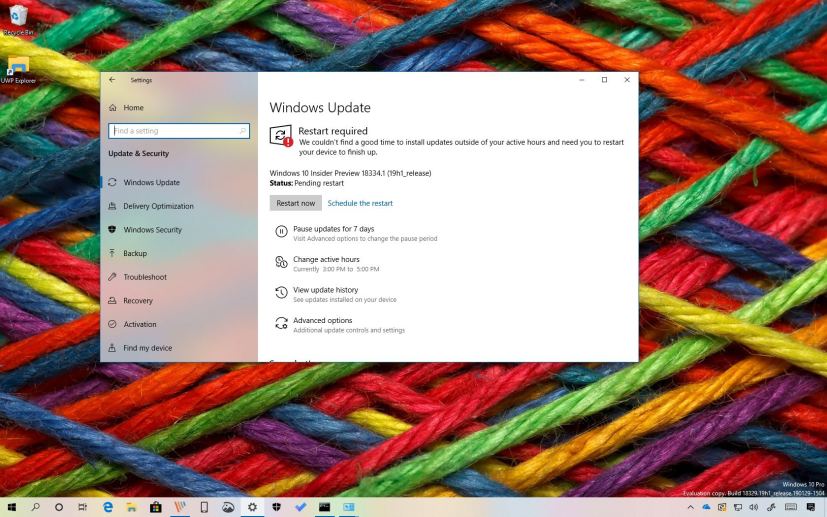Image resolution: width=827 pixels, height=517 pixels.
Task: Open the touch keyboard tray icon
Action: click(x=790, y=507)
